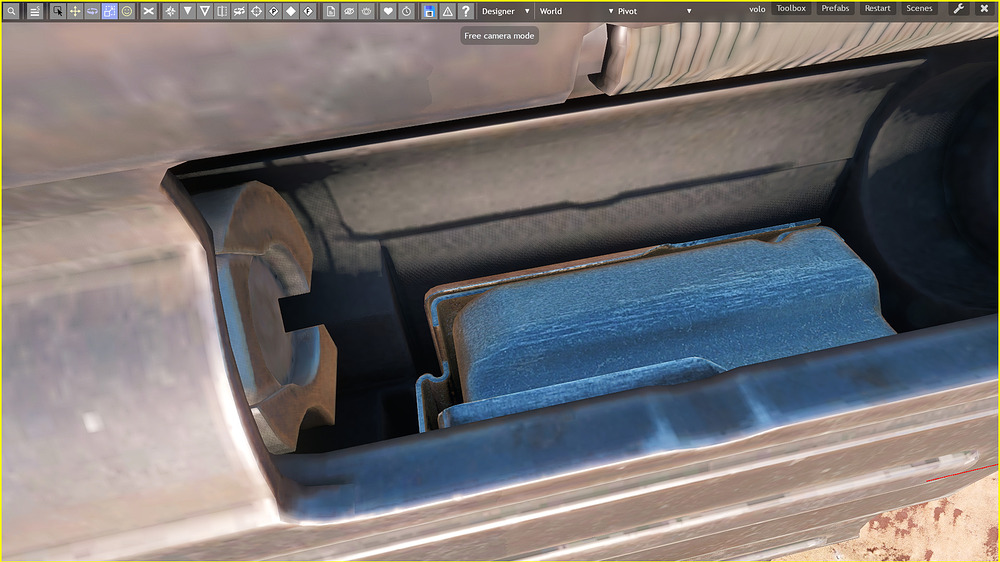Click the filled down triangle icon
The image size is (1000, 562).
[188, 11]
